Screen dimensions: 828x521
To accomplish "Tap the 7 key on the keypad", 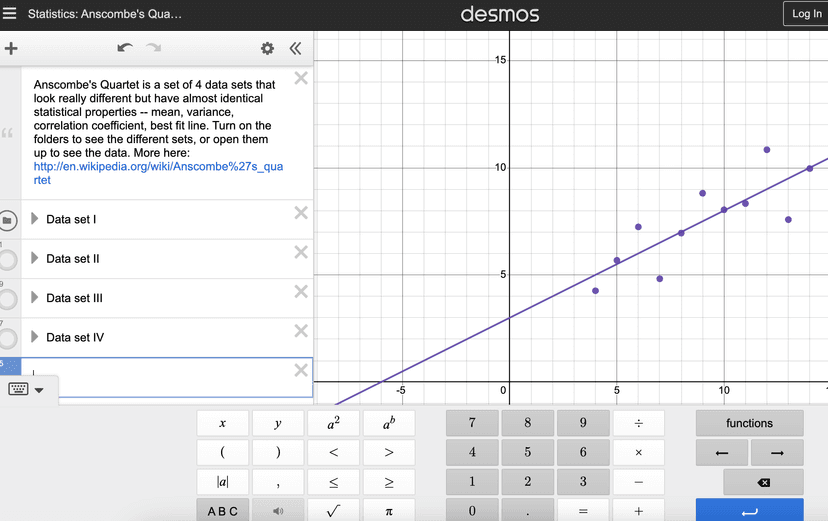I will [472, 423].
